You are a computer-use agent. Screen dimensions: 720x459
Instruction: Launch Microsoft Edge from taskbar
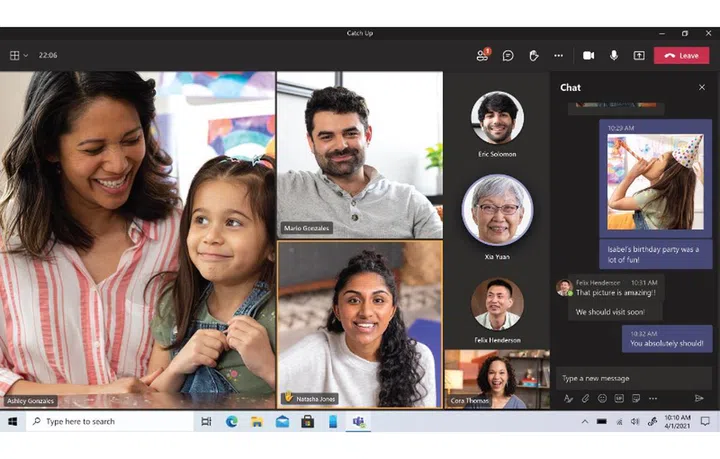(231, 421)
